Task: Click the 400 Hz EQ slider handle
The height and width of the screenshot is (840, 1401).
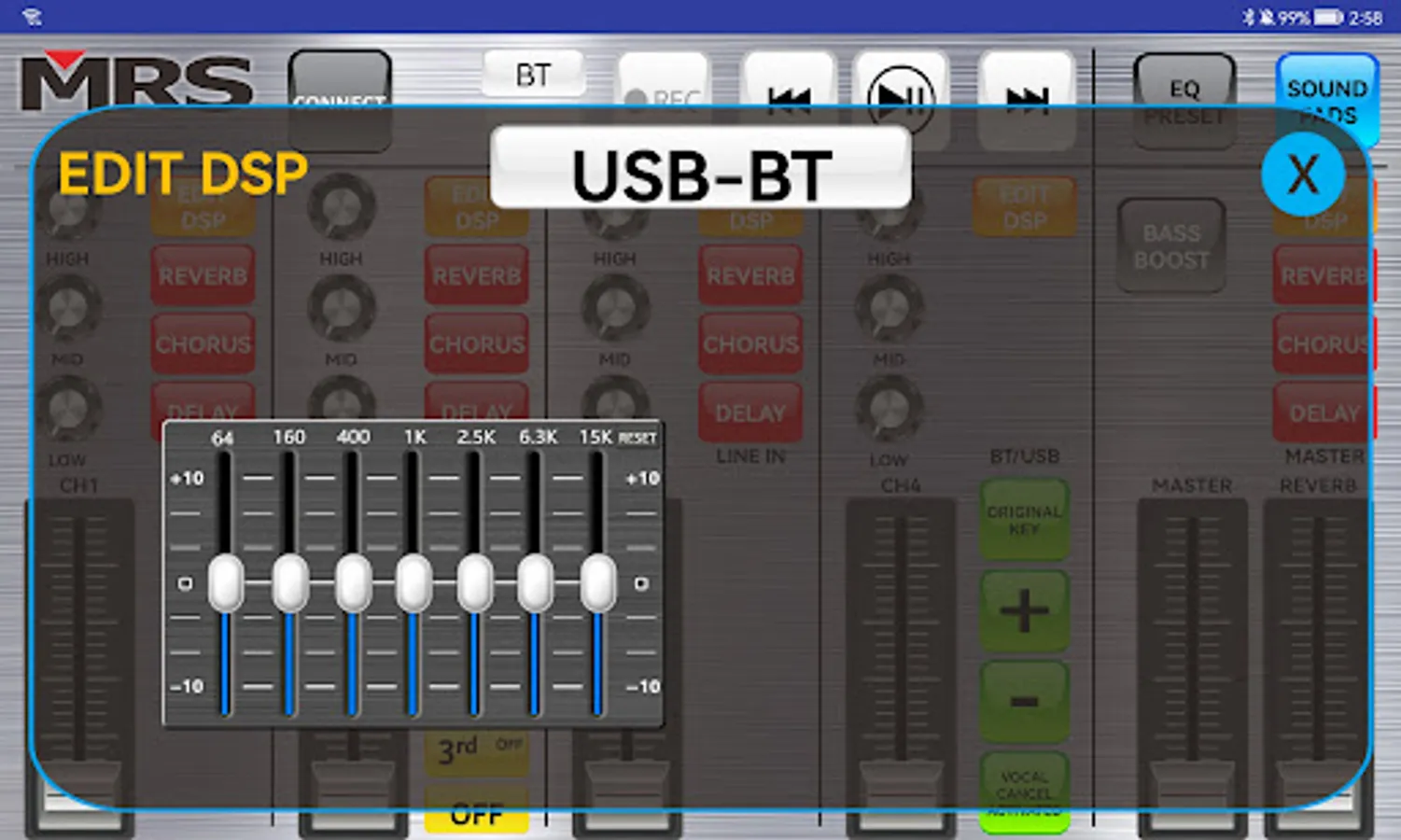Action: click(x=353, y=582)
